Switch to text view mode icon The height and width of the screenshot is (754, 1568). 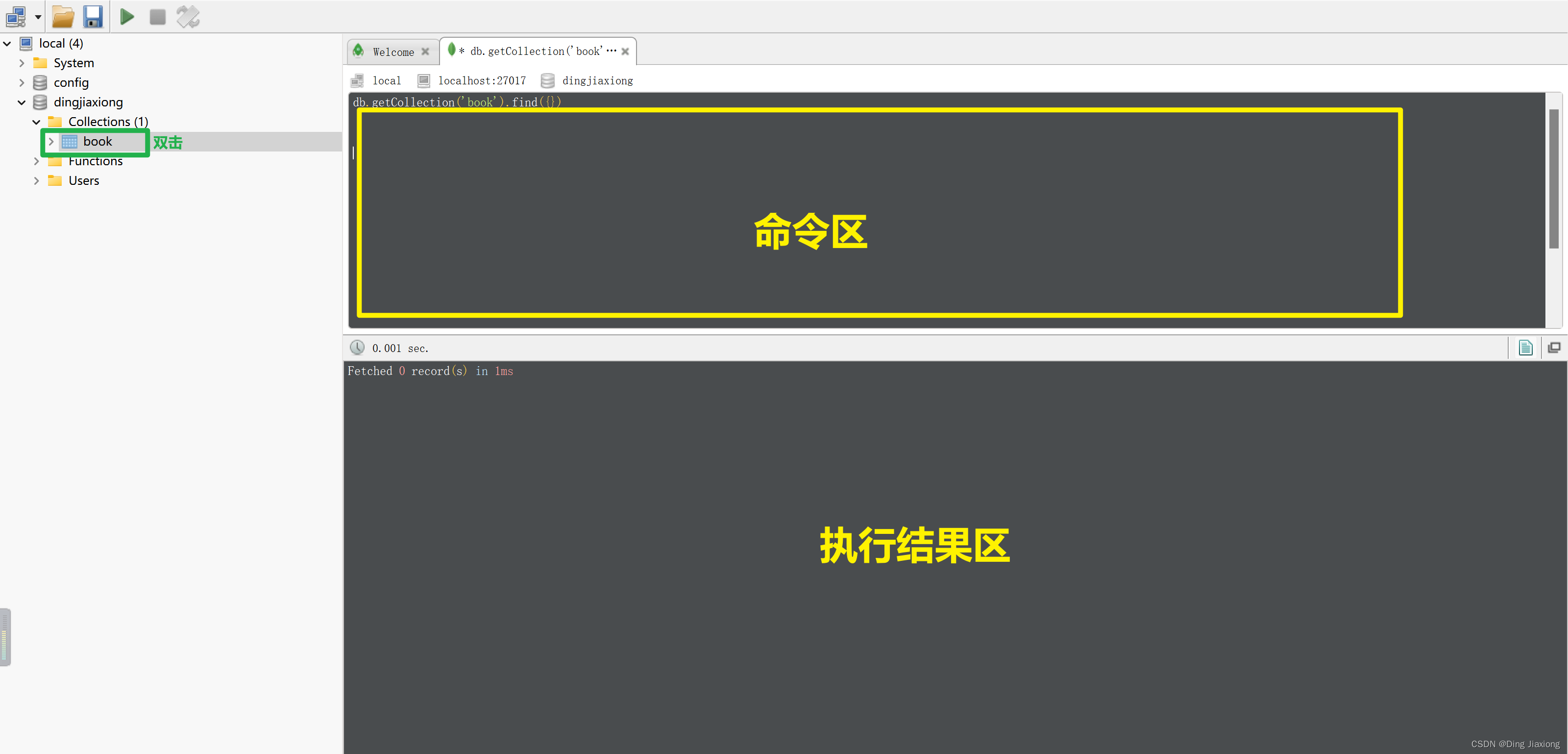coord(1525,348)
